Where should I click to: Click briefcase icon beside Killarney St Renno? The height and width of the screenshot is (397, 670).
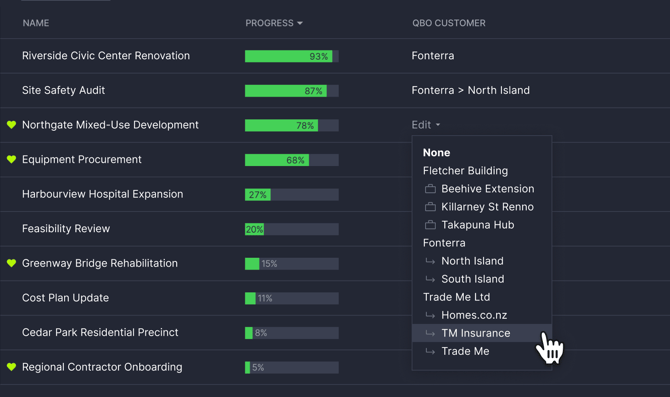point(430,207)
